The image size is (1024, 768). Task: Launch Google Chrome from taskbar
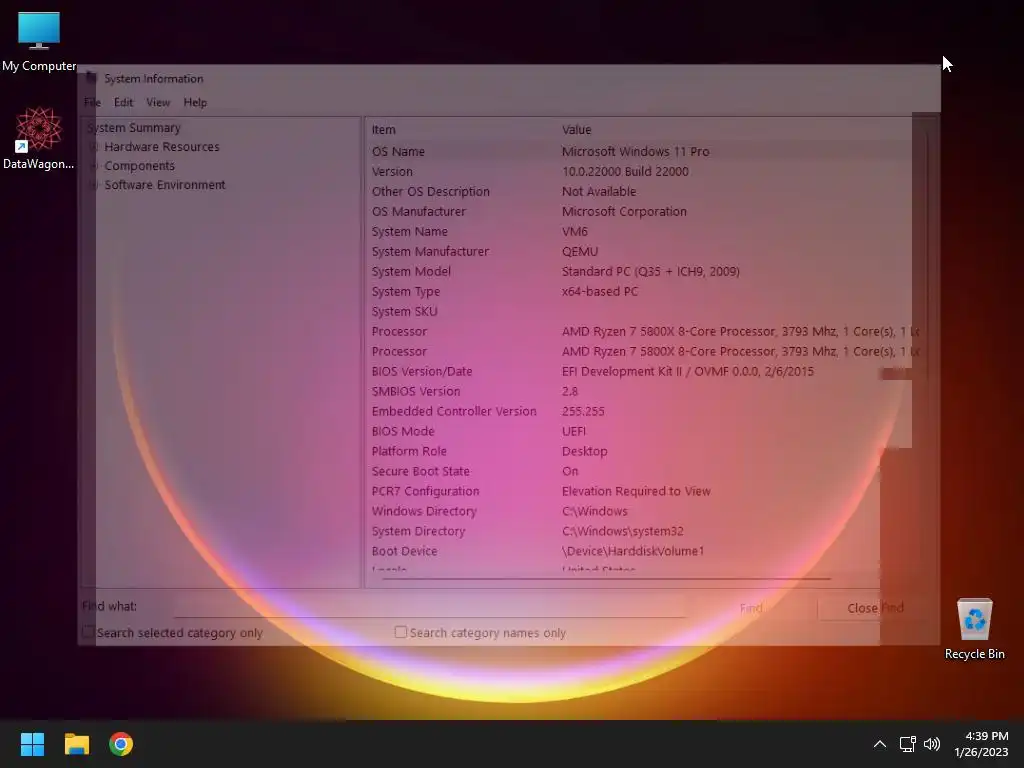pyautogui.click(x=121, y=744)
